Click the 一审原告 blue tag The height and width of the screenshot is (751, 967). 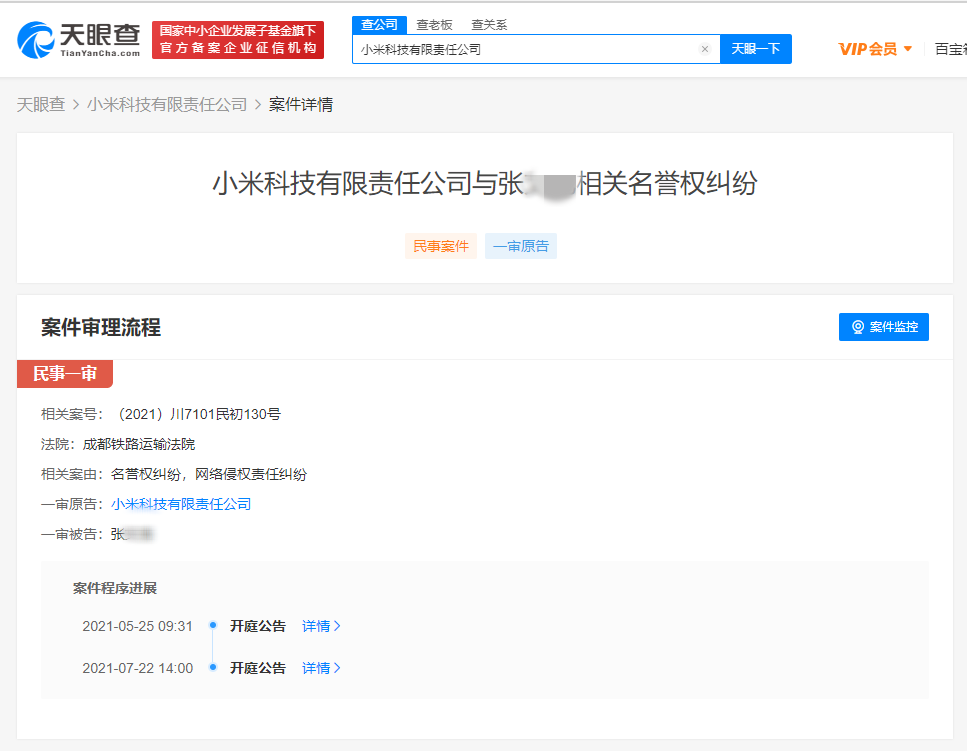521,246
